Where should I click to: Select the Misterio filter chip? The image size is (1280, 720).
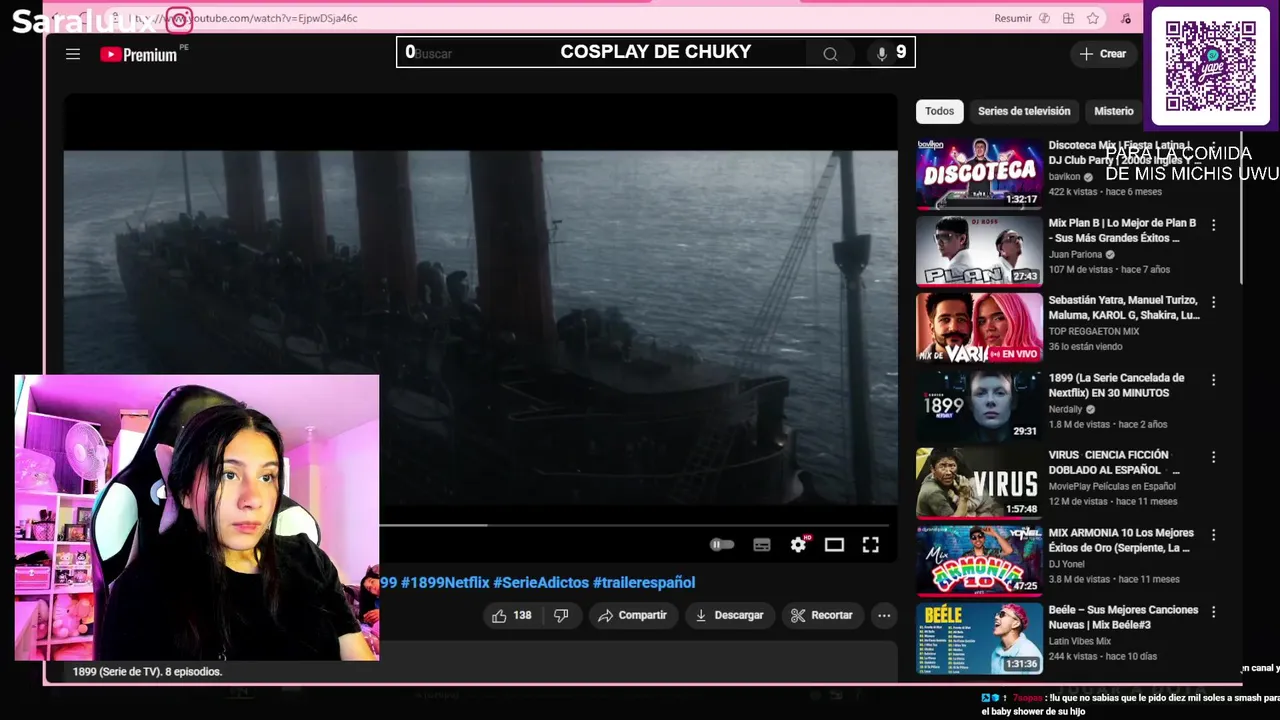pos(1113,111)
